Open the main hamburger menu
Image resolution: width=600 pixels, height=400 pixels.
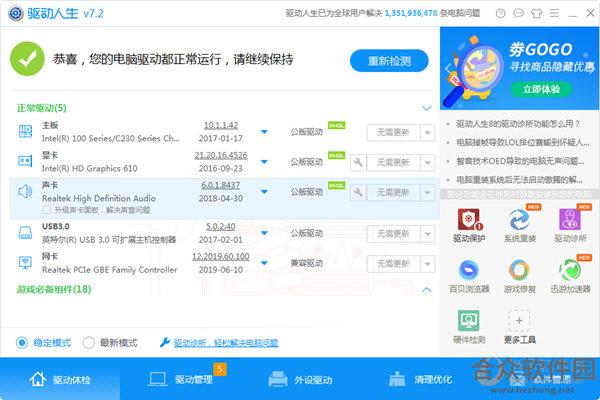pos(554,13)
